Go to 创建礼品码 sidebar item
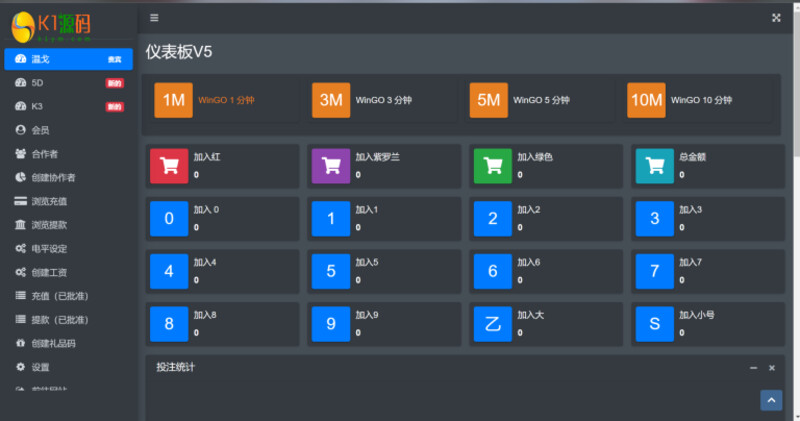 [x=54, y=343]
